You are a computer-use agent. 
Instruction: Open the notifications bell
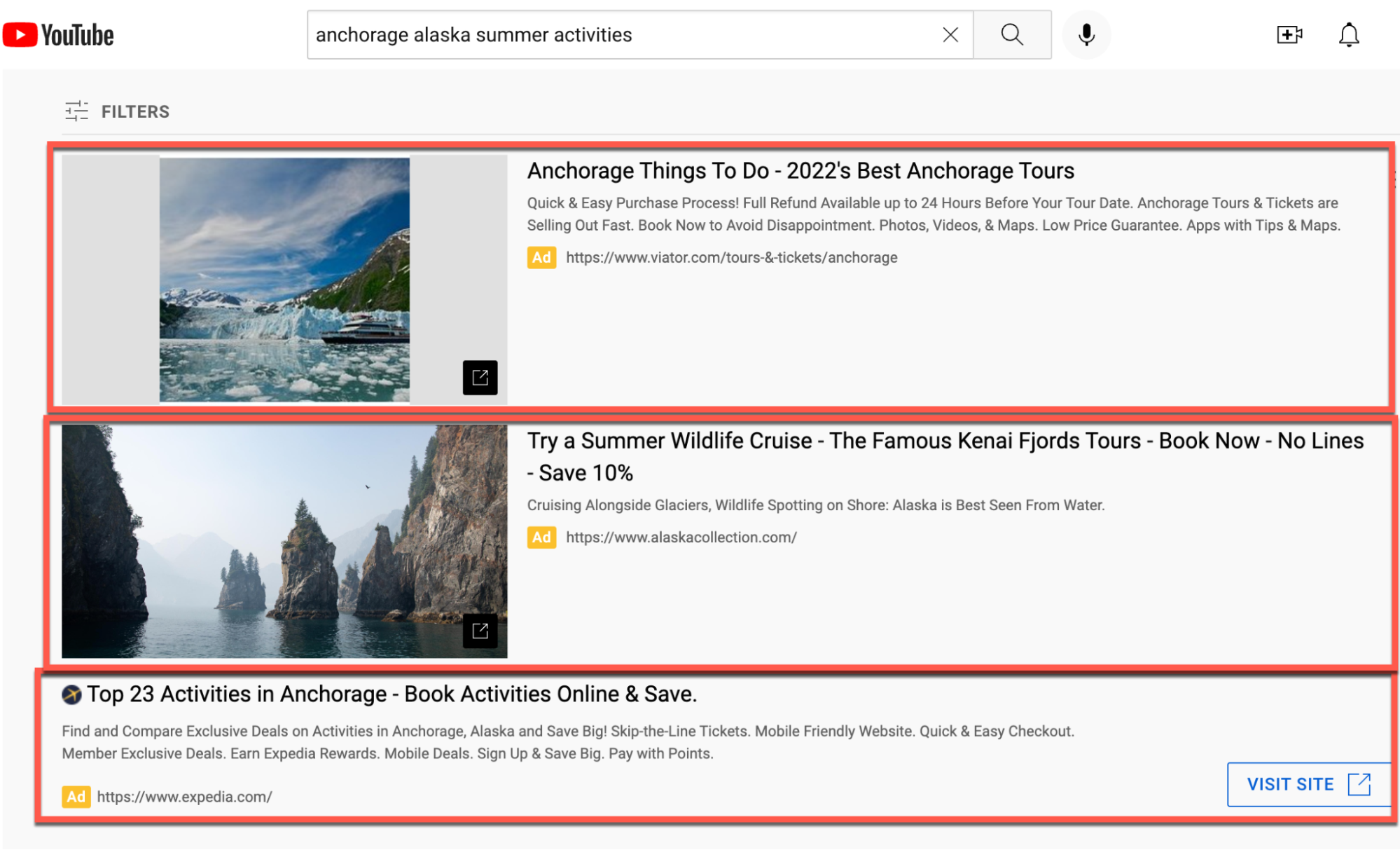click(x=1349, y=34)
